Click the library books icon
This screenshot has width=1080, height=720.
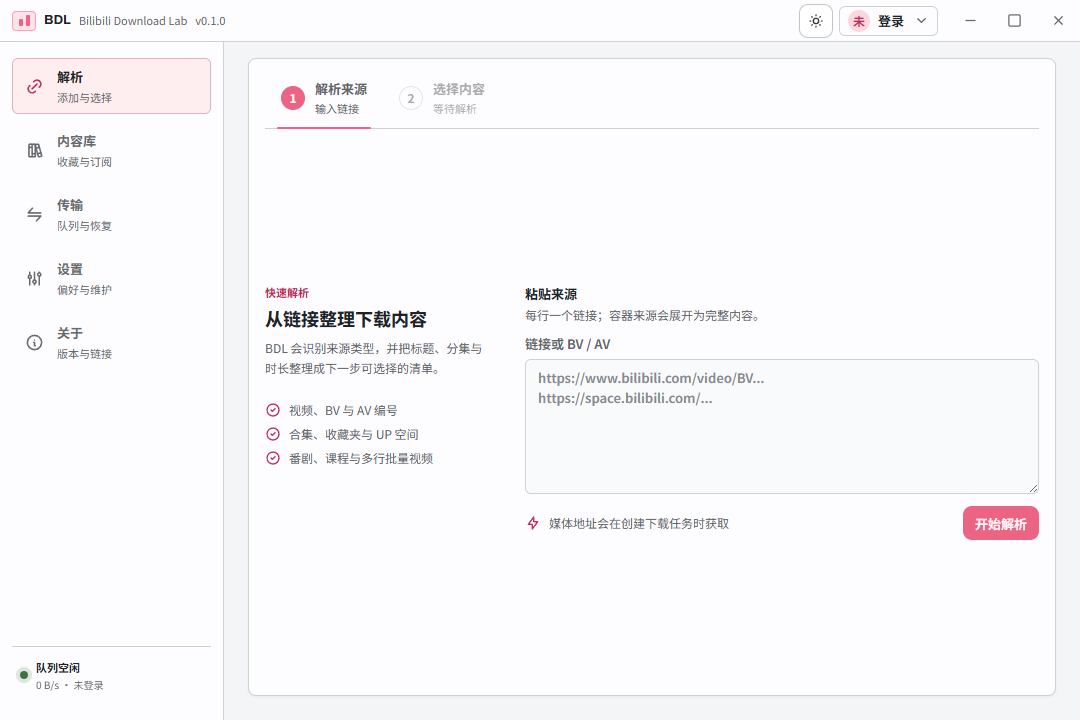[x=34, y=151]
